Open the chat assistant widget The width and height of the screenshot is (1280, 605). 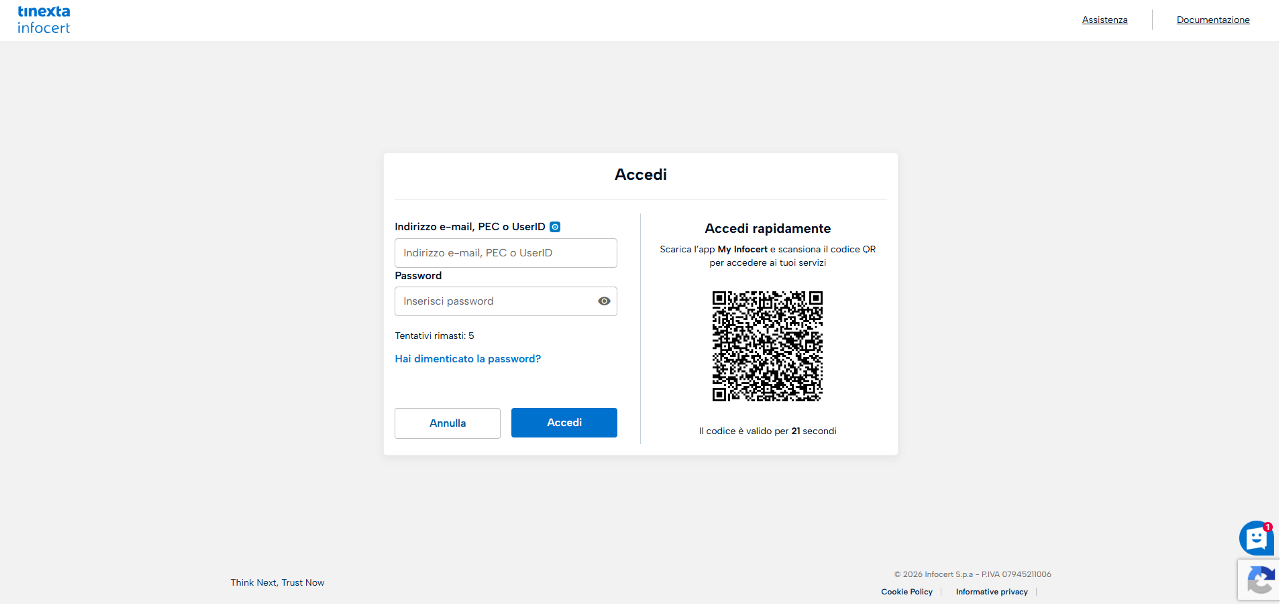tap(1256, 539)
